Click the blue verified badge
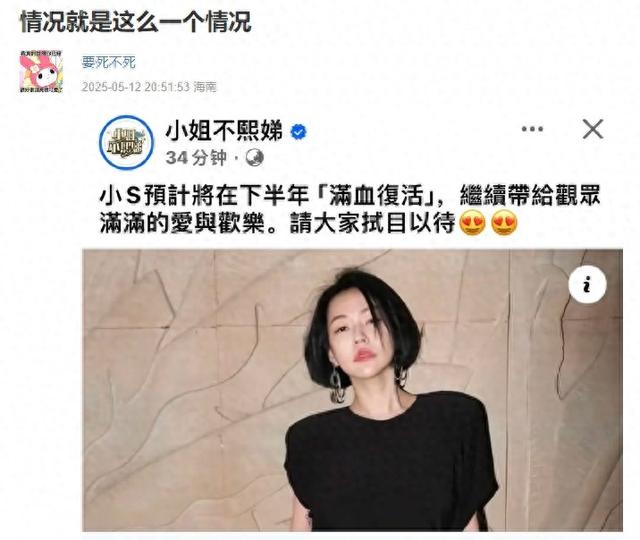This screenshot has height=540, width=640. (x=299, y=132)
